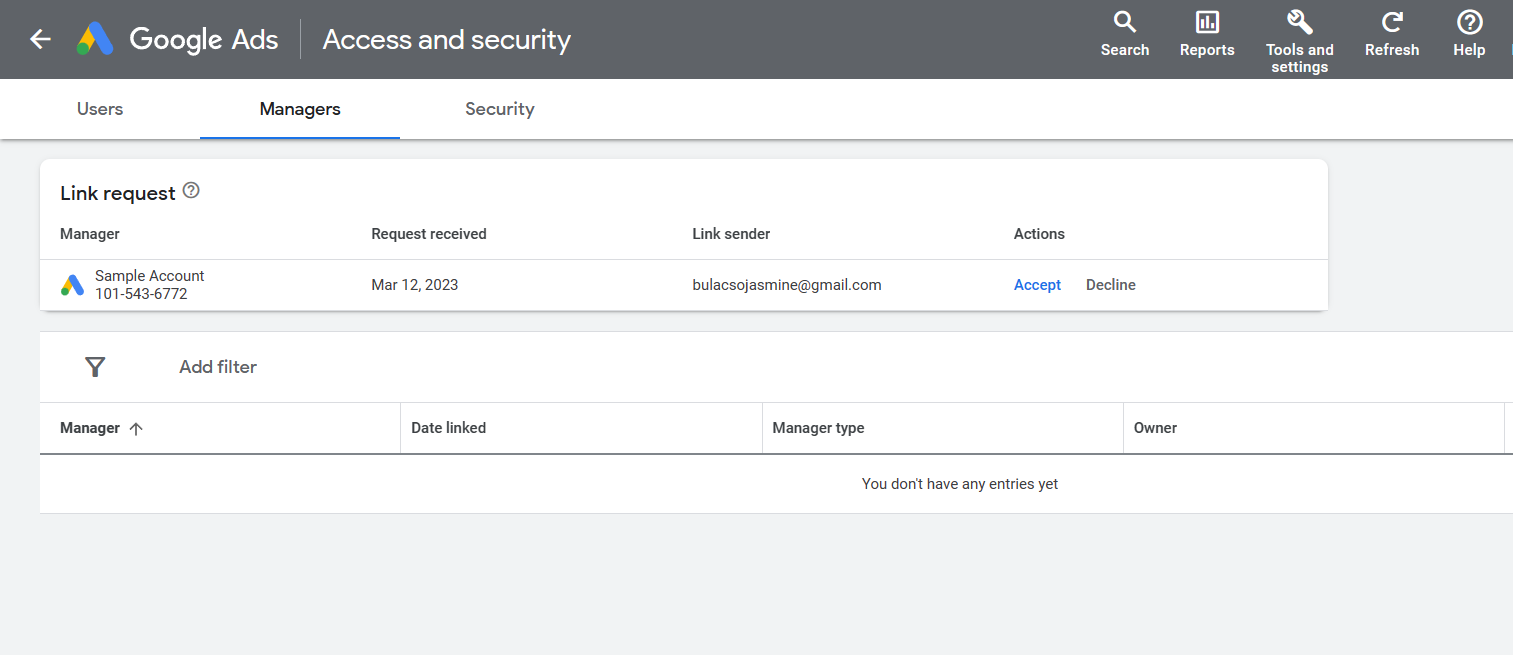Refresh the page
1513x655 pixels.
[1392, 34]
